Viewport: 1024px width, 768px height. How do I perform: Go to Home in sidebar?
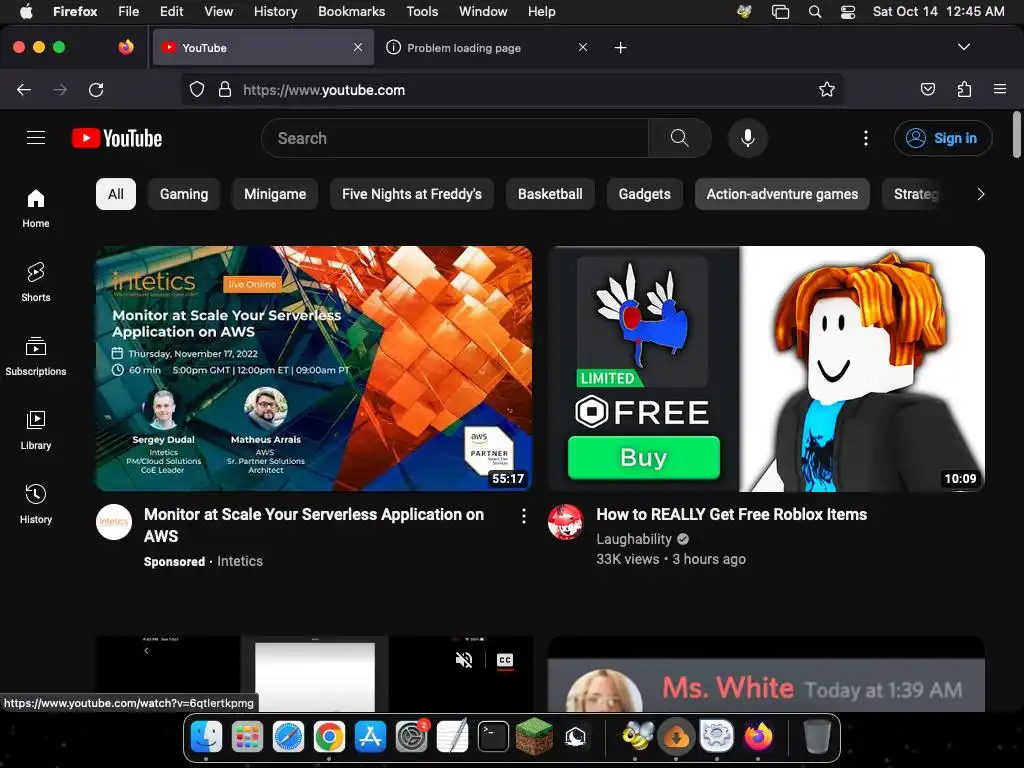[x=36, y=208]
